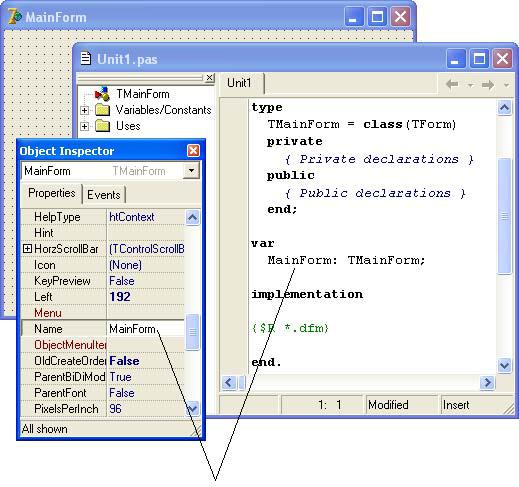The image size is (519, 487).
Task: Click the 'MainForm: TMainForm;' declaration line
Action: (x=346, y=260)
